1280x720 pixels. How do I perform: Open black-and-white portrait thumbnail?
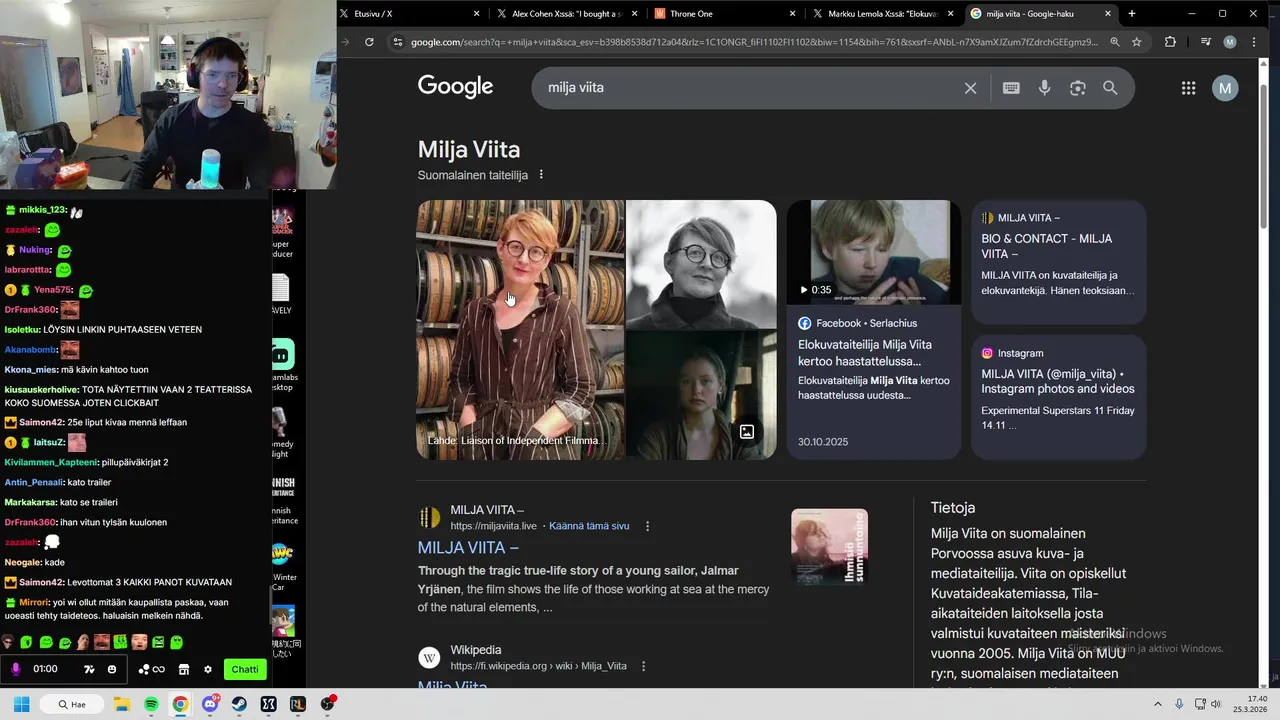701,264
